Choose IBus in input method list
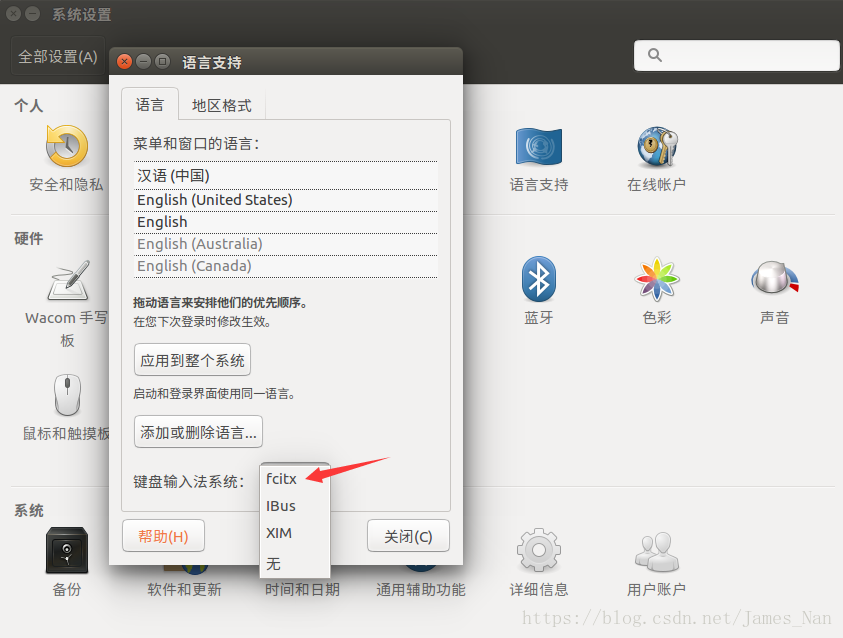Image resolution: width=843 pixels, height=638 pixels. 295,506
